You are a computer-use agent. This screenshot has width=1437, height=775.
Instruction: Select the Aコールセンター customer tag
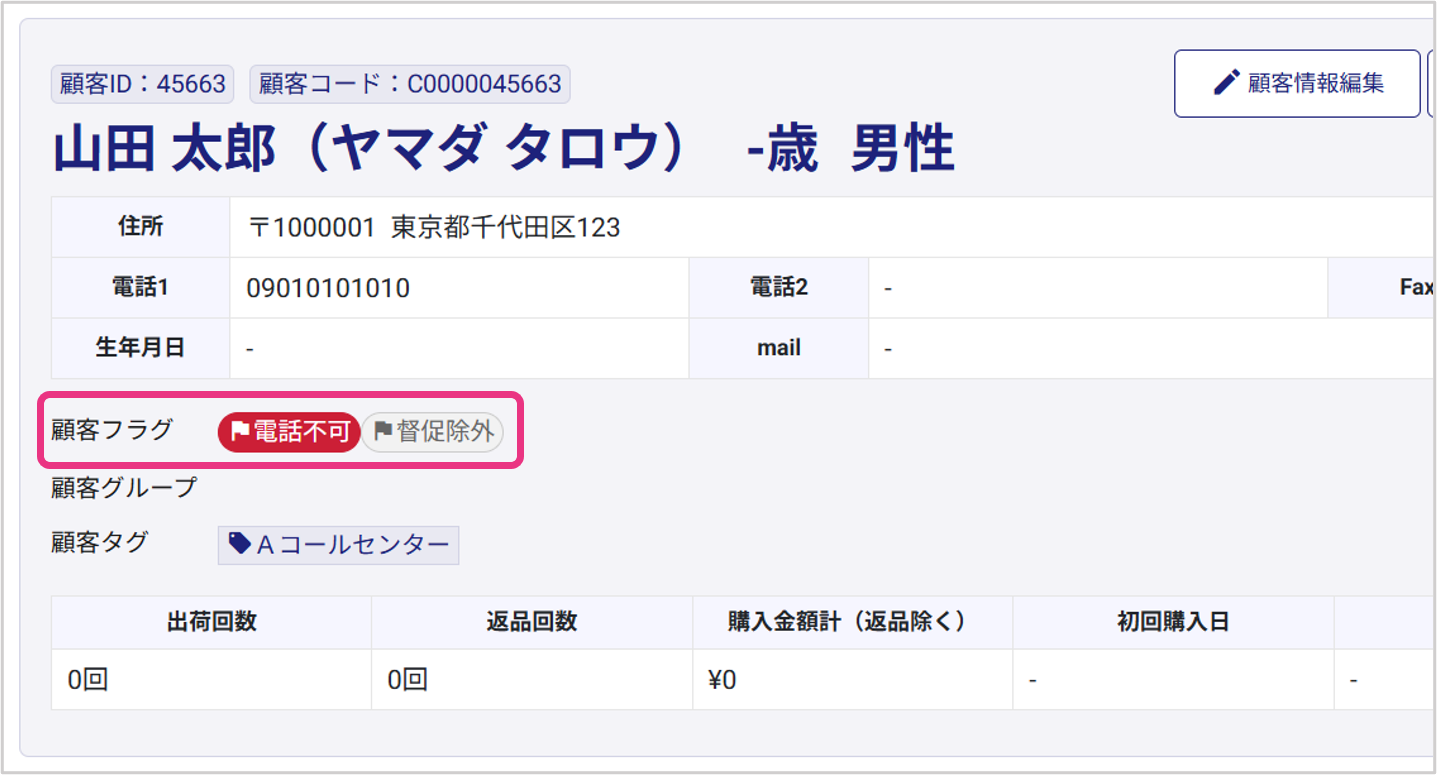click(339, 545)
